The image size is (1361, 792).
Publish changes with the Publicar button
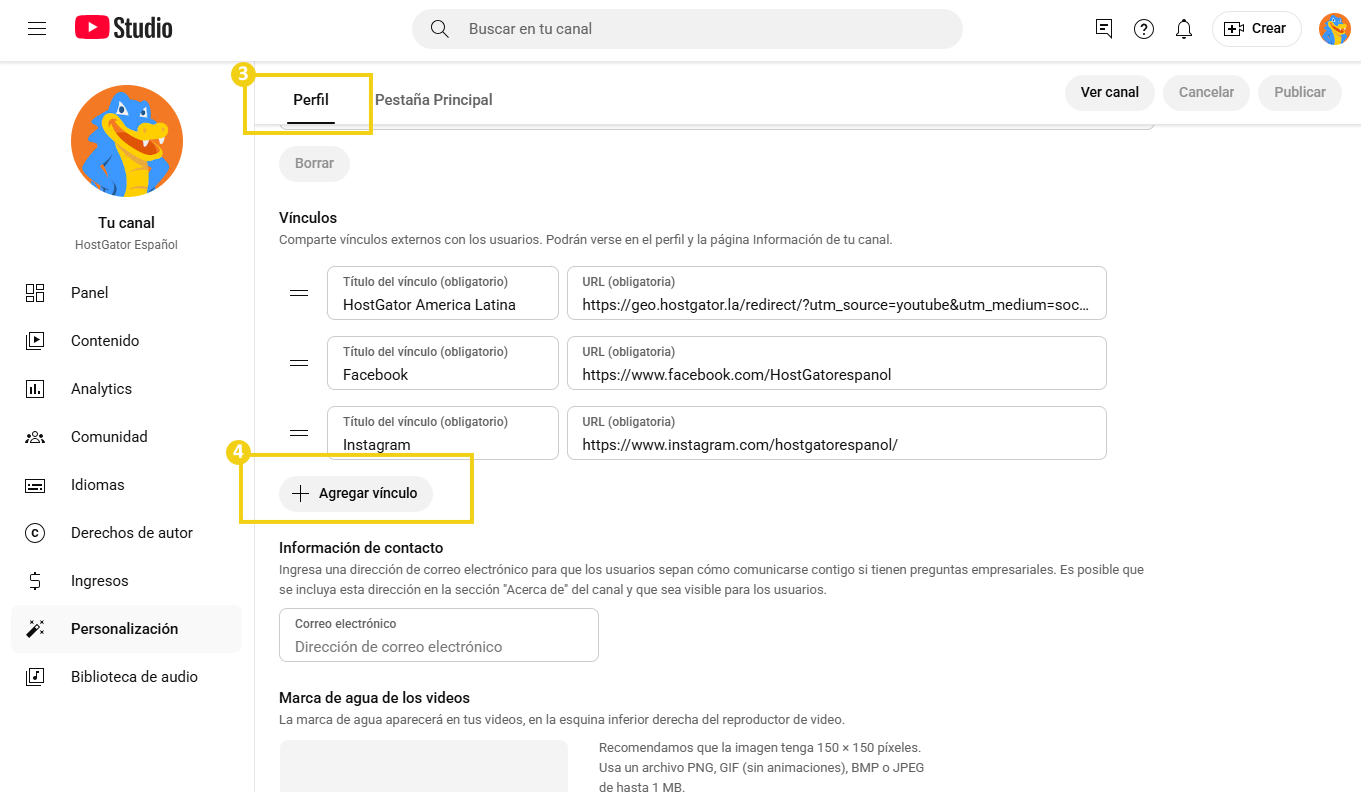(1299, 92)
